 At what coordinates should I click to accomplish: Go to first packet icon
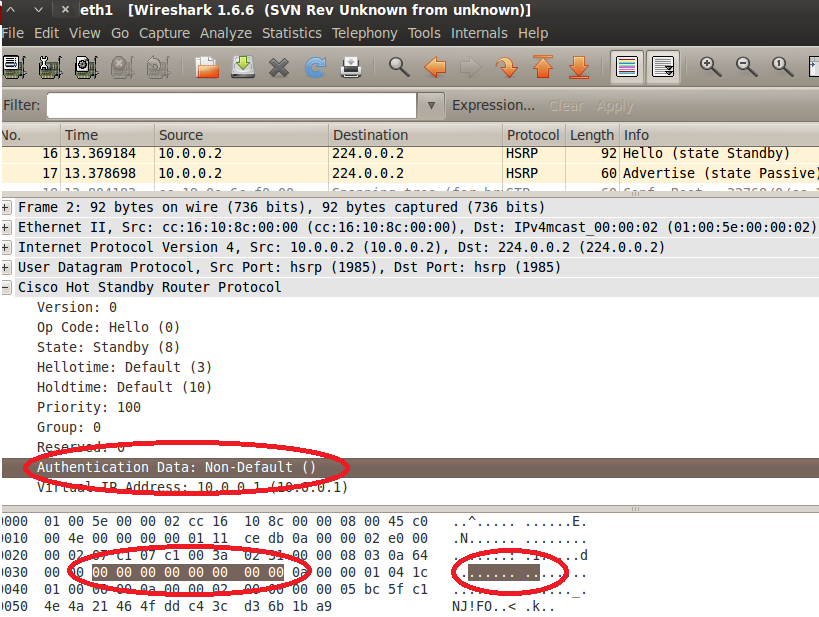(543, 67)
